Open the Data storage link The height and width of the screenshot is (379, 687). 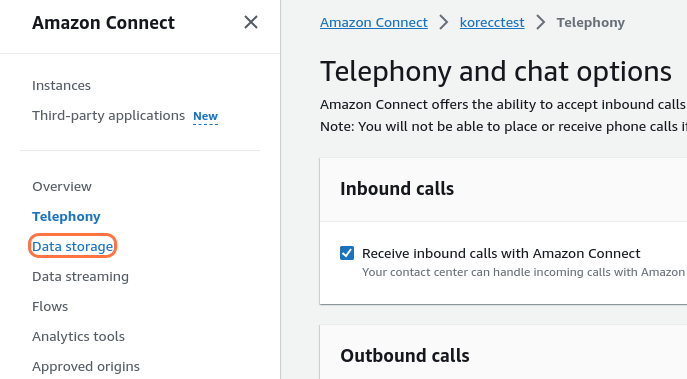coord(73,246)
